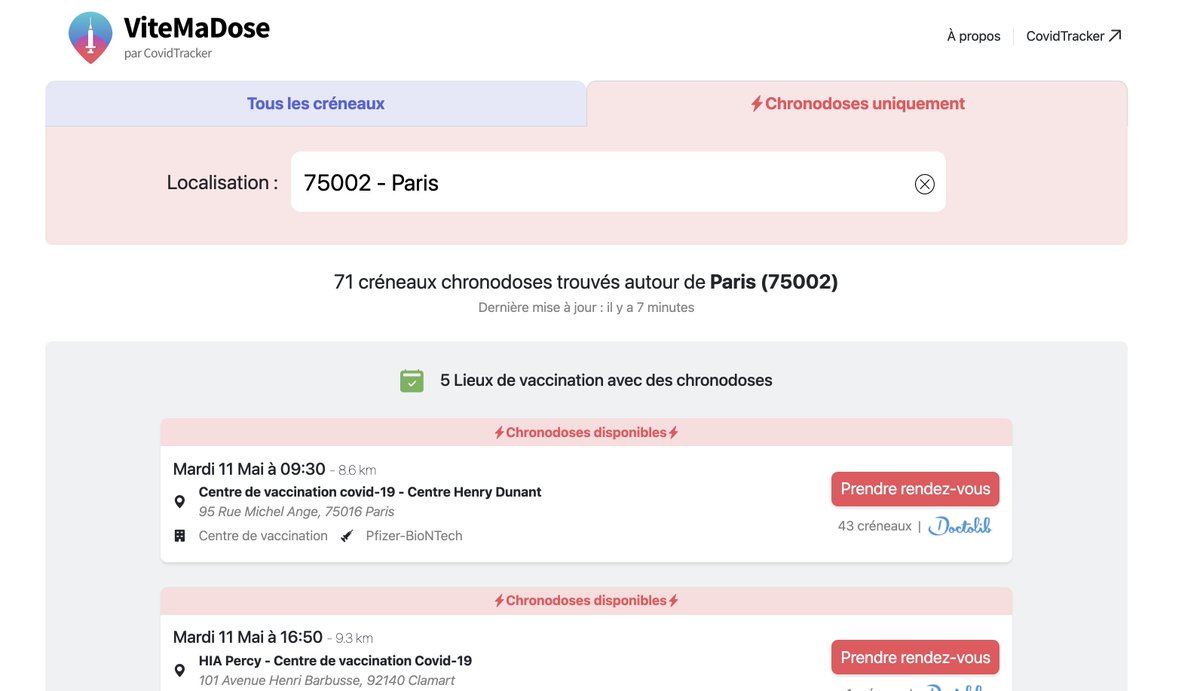This screenshot has height=691, width=1200.
Task: Open the À propos page
Action: coord(974,36)
